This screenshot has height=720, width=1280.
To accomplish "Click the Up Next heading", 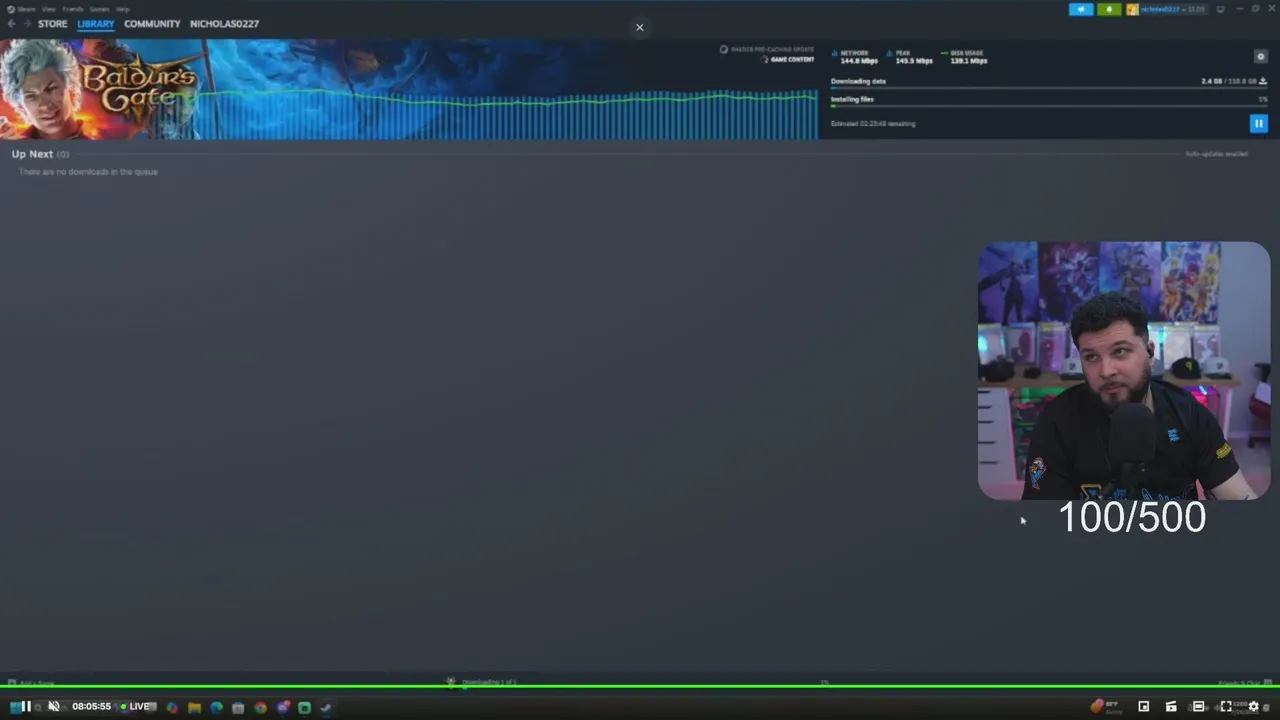I will 32,154.
